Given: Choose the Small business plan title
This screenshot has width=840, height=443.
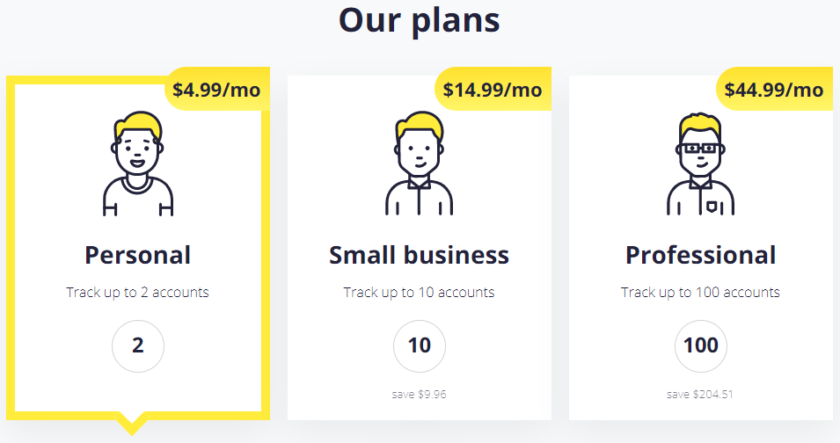Looking at the screenshot, I should [x=419, y=255].
